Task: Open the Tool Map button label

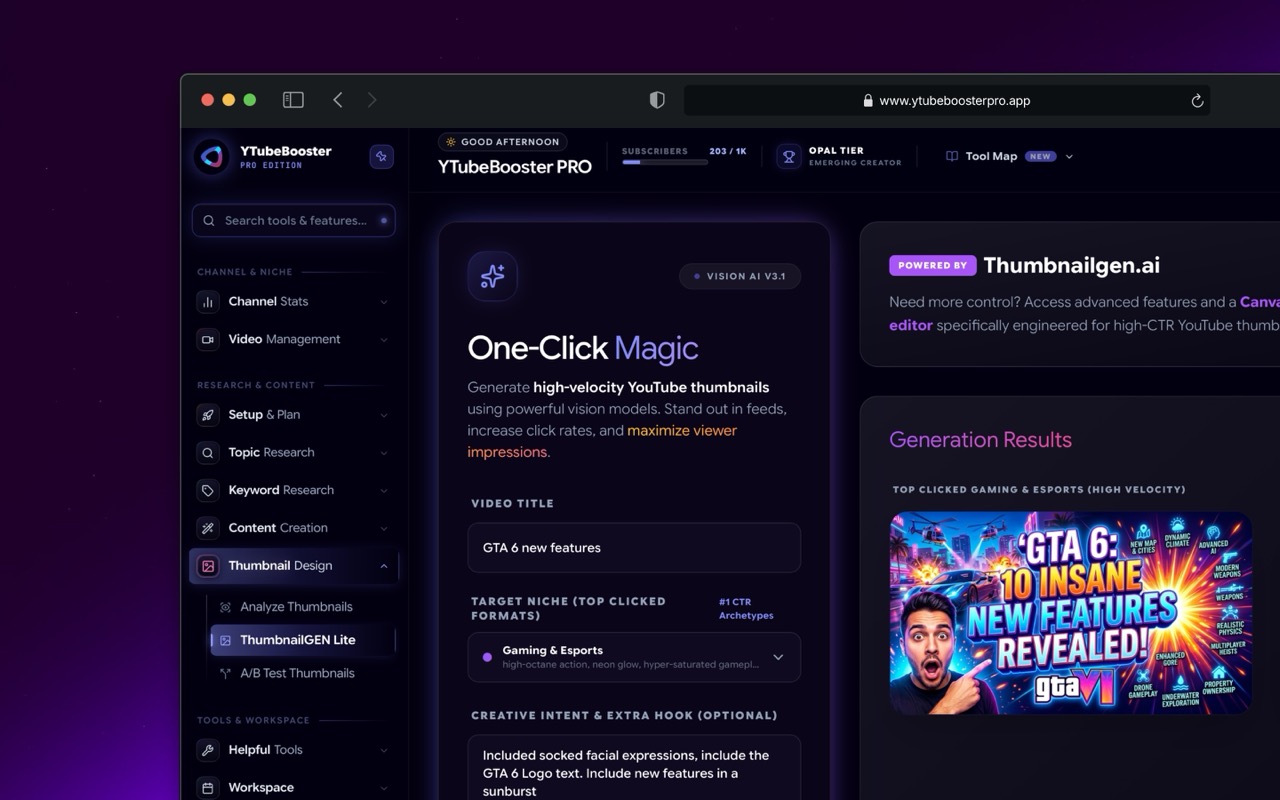Action: tap(991, 157)
